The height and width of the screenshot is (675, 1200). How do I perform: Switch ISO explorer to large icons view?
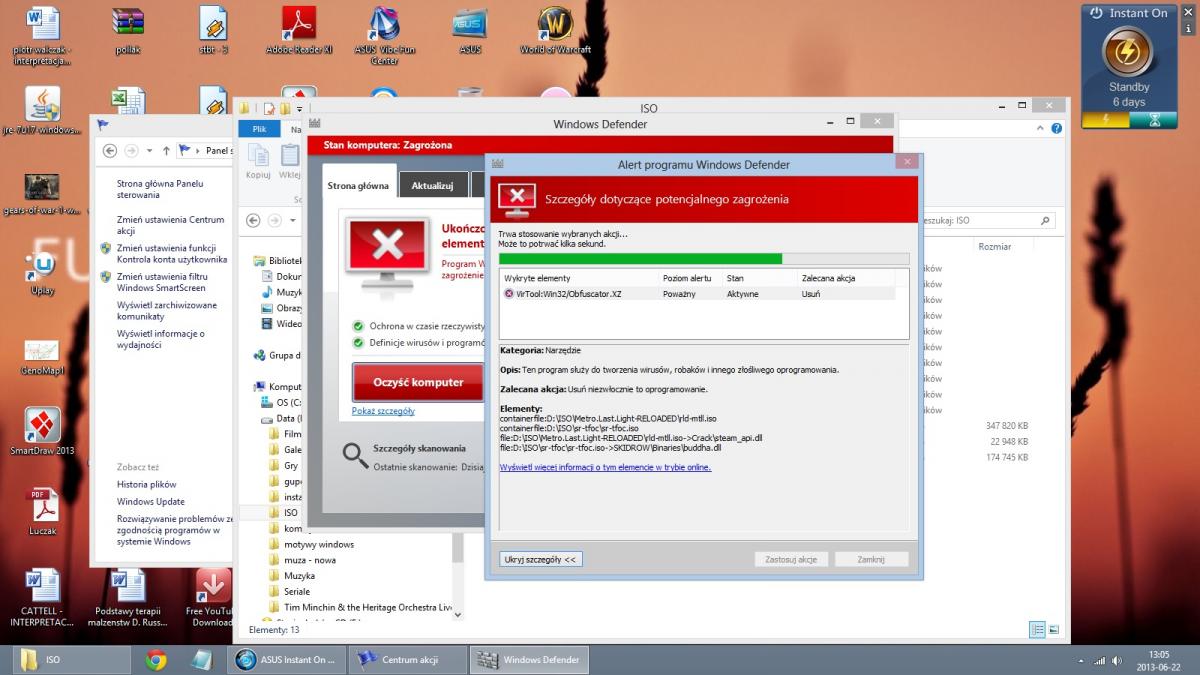click(x=1055, y=630)
